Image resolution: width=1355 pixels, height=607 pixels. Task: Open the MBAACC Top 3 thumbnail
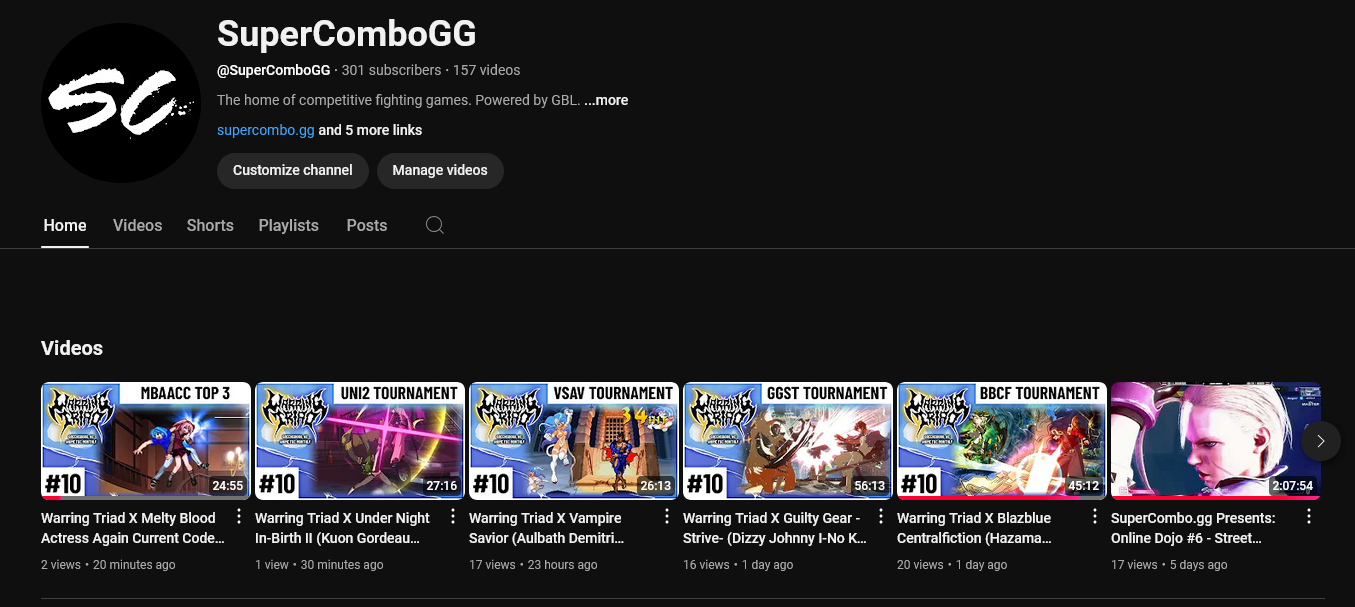[x=146, y=440]
